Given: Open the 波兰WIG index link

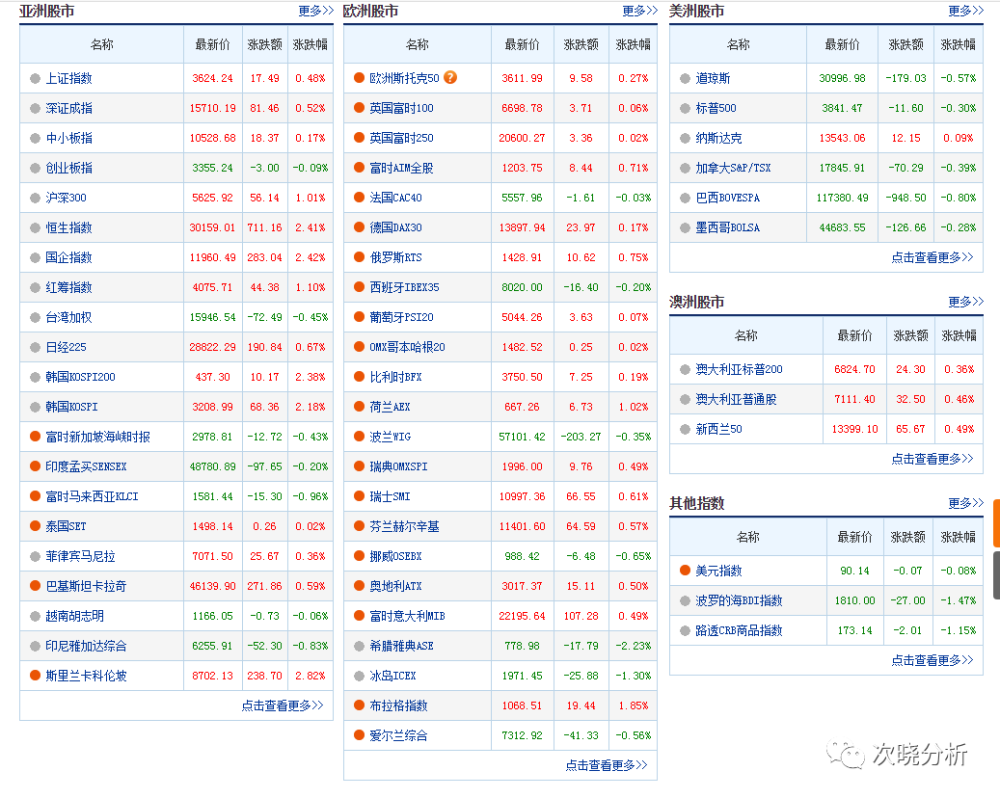Looking at the screenshot, I should pos(390,437).
